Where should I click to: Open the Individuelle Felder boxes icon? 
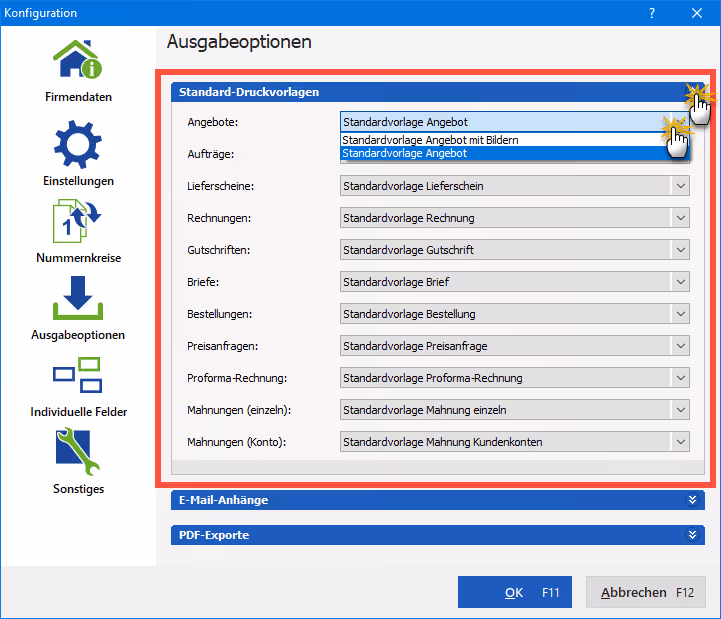tap(77, 375)
